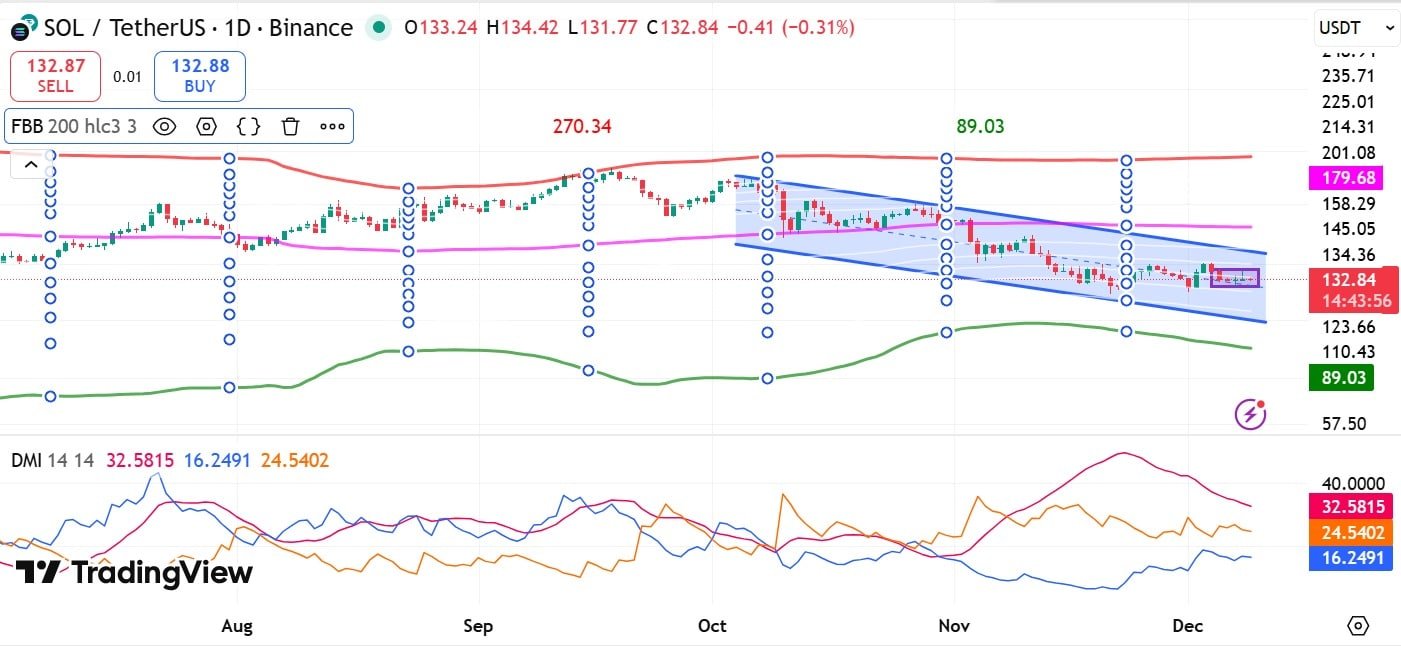Screen dimensions: 1401x652
Task: Click the pink 179.68 price label
Action: coord(1342,178)
